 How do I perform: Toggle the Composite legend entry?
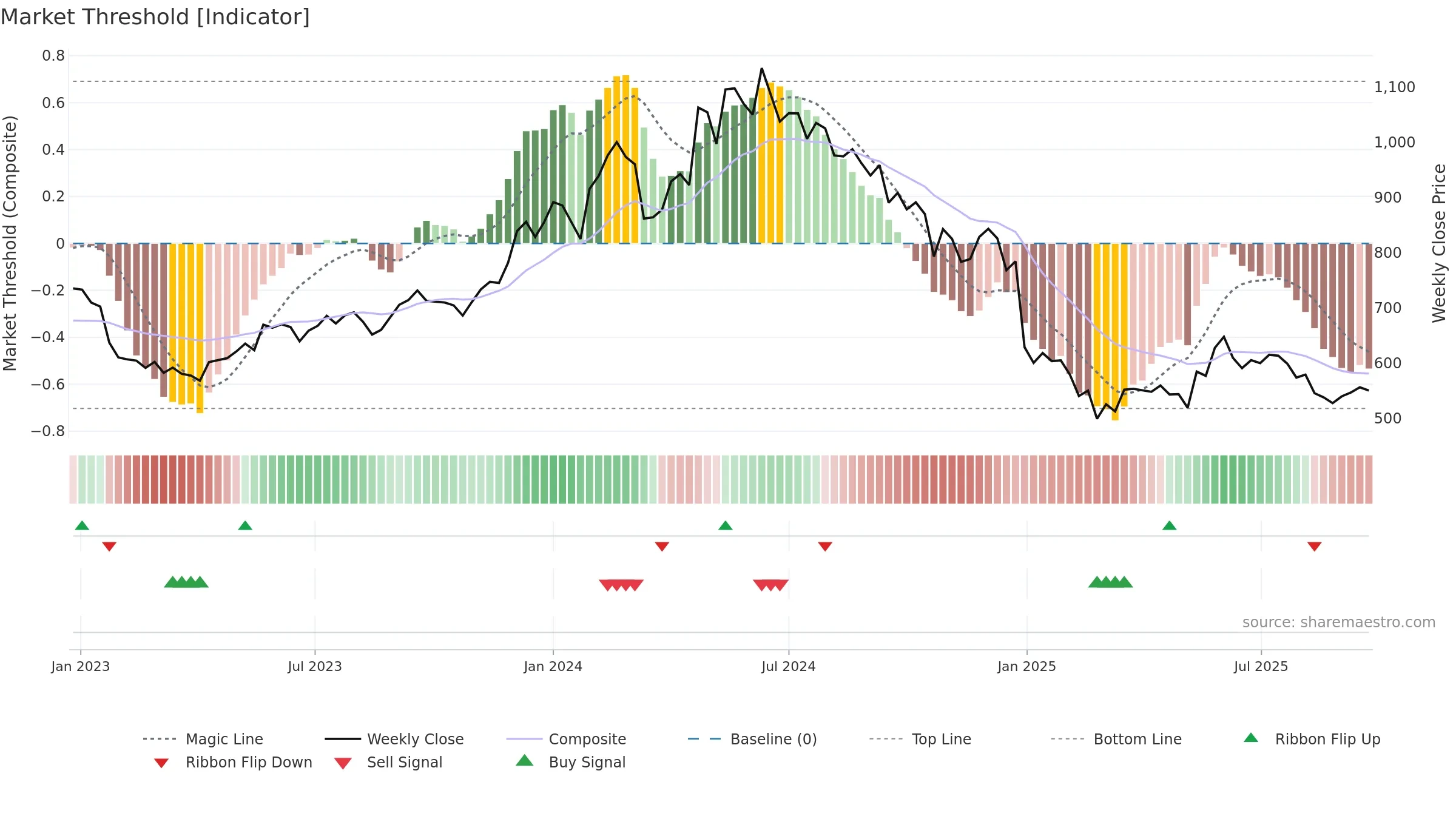[566, 739]
